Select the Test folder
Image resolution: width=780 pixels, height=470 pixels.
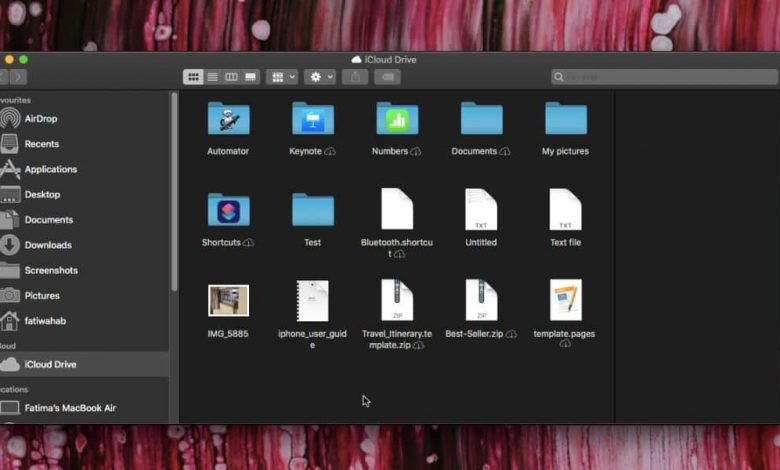point(313,209)
